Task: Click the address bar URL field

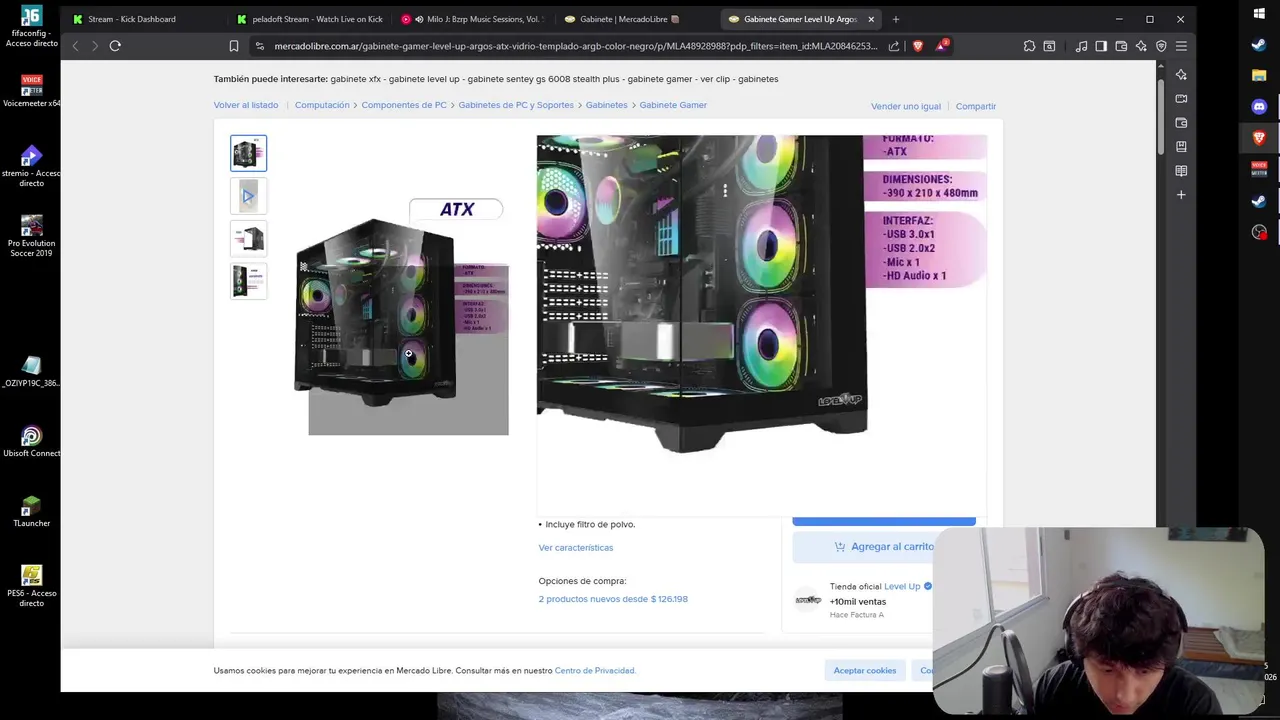Action: click(x=575, y=46)
